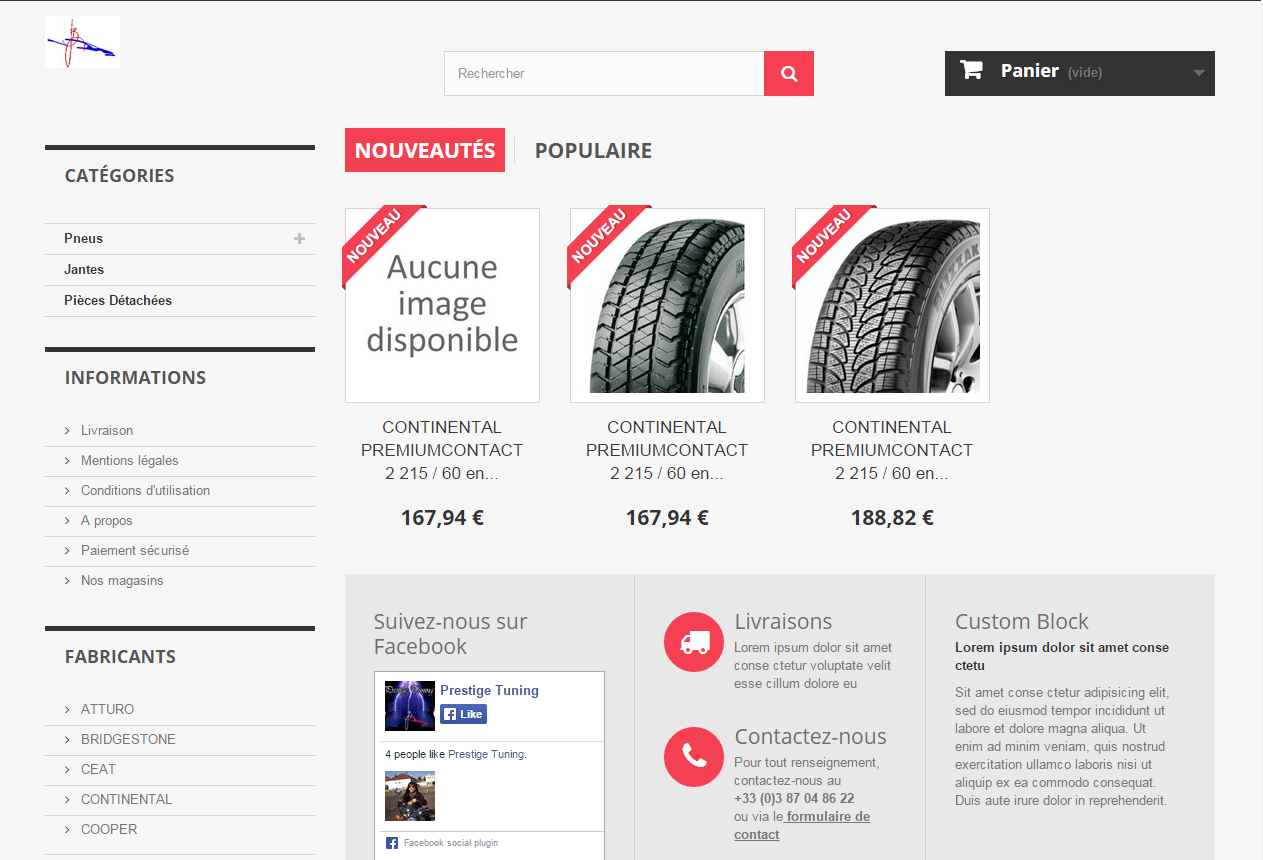
Task: Open the Pneus category
Action: tap(84, 238)
